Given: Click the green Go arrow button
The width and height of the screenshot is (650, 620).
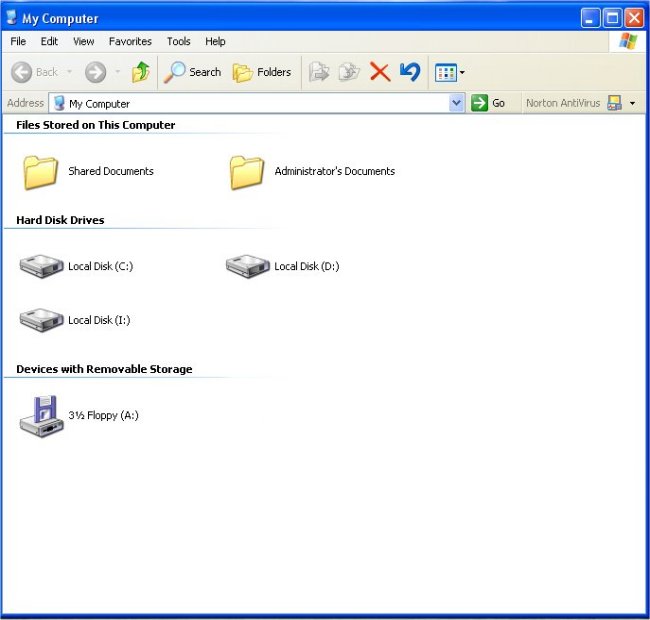Looking at the screenshot, I should 480,103.
